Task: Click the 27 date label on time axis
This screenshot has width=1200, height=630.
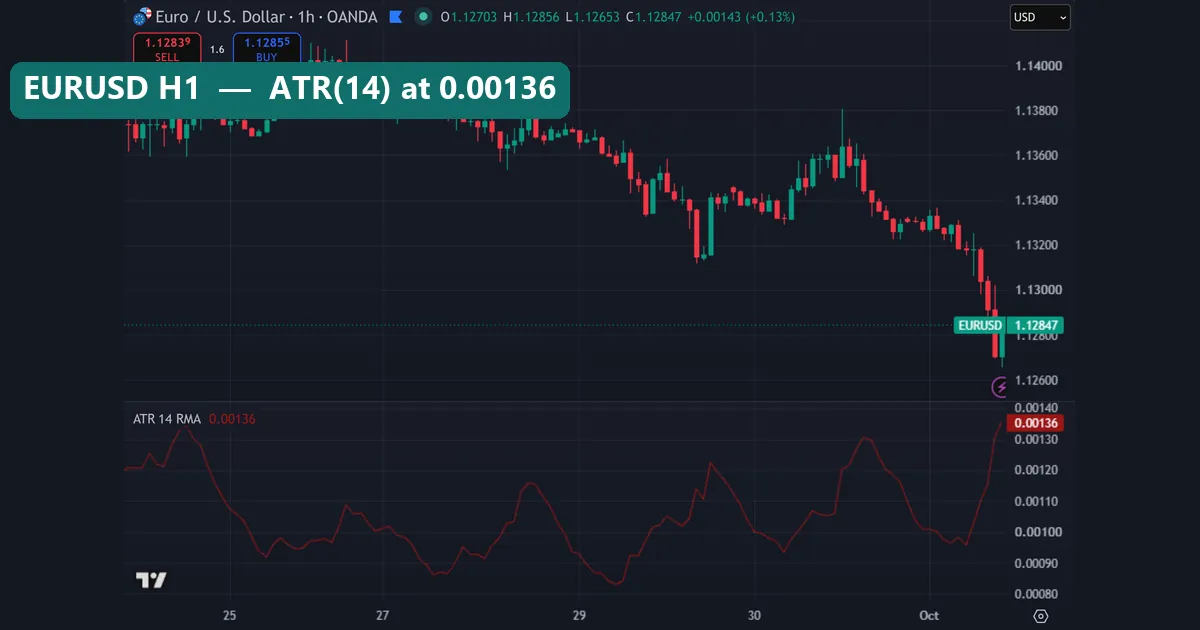Action: [x=384, y=615]
